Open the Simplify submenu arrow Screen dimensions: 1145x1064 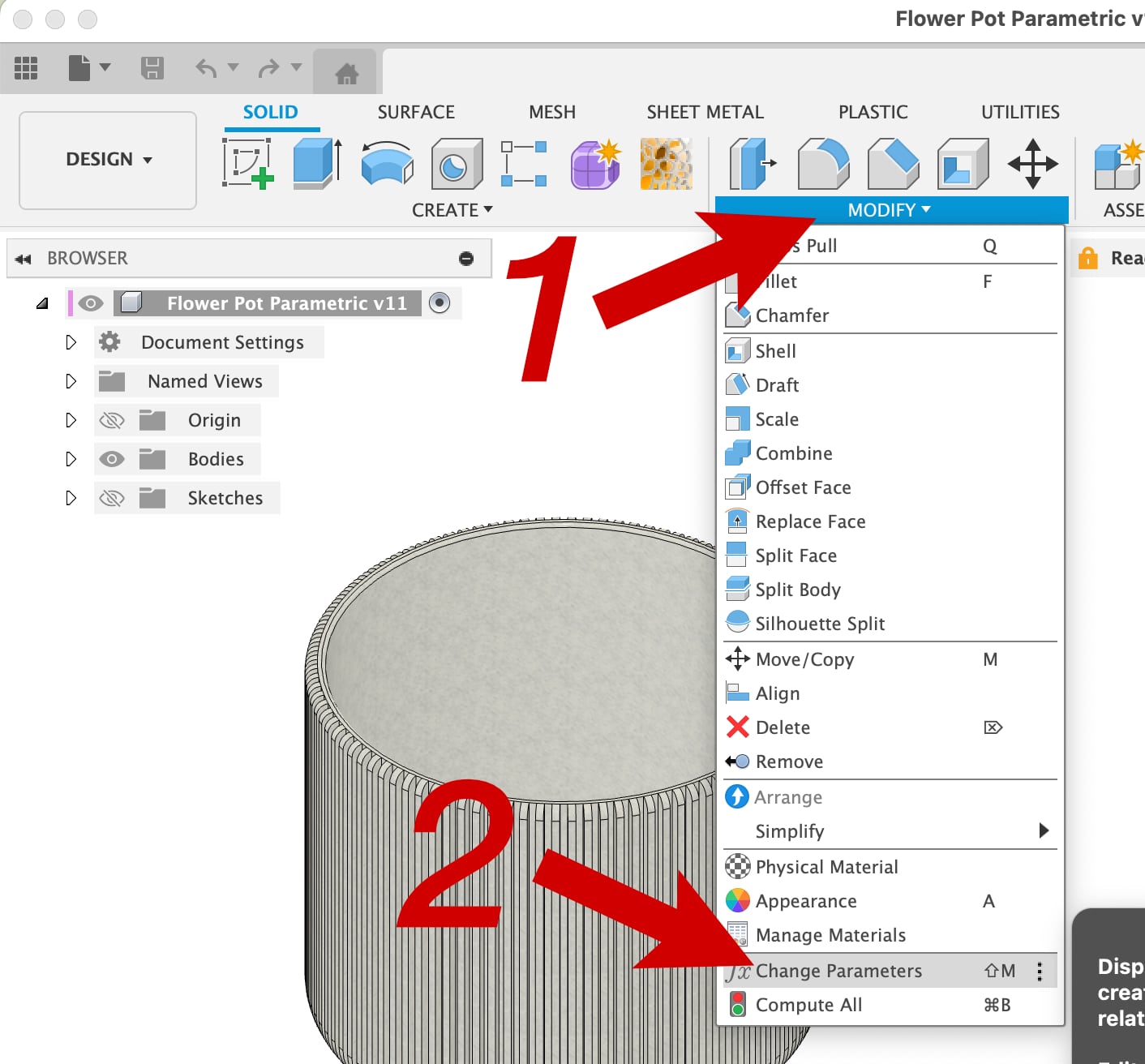(1044, 830)
